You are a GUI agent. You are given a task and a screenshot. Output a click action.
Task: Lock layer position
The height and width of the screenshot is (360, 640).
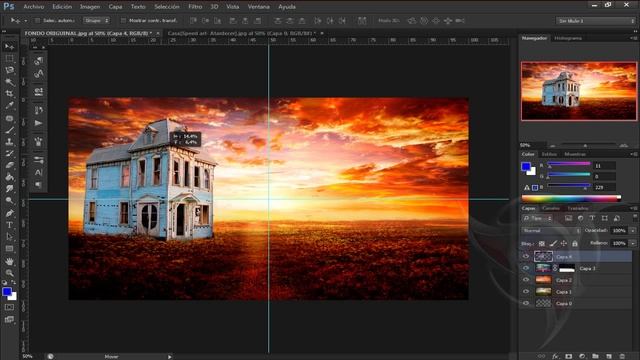[x=564, y=243]
